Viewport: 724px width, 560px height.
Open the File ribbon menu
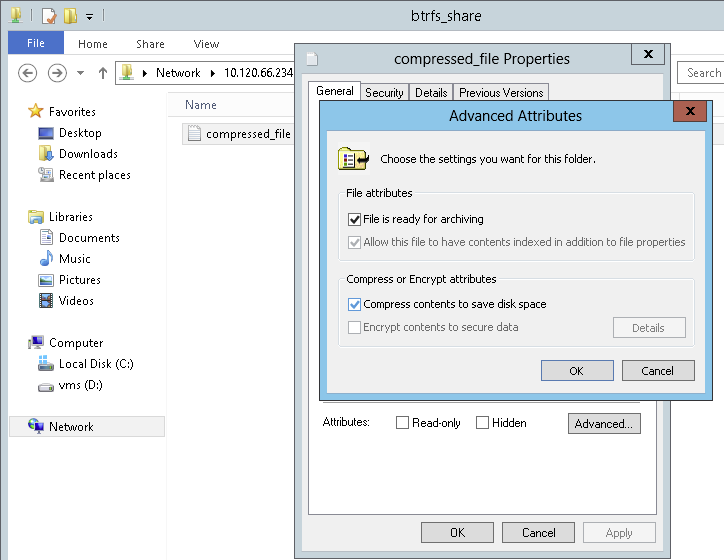click(x=36, y=44)
